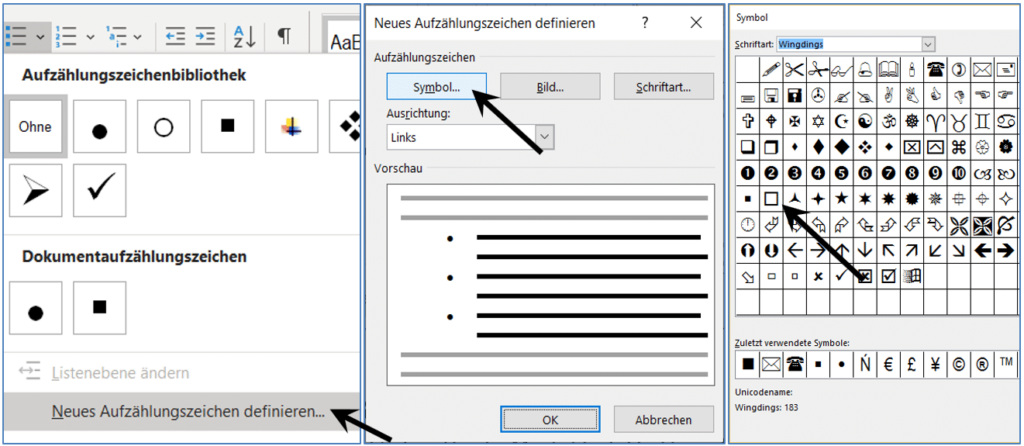Click the increase indent icon

205,36
